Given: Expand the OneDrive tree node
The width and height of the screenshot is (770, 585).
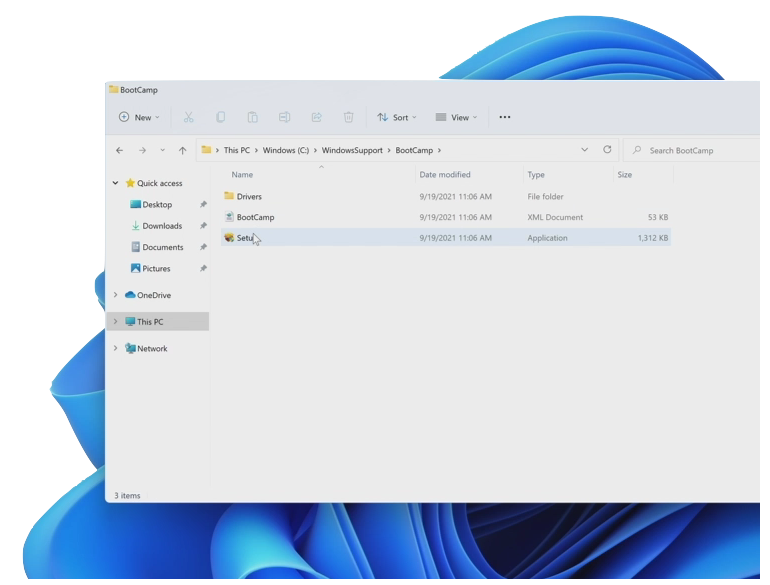Looking at the screenshot, I should (115, 295).
